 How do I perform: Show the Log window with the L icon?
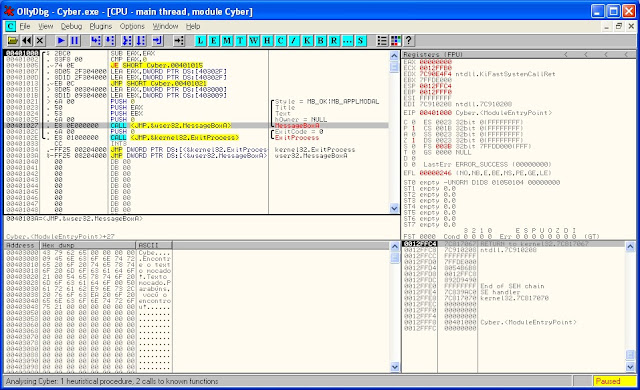pos(200,40)
